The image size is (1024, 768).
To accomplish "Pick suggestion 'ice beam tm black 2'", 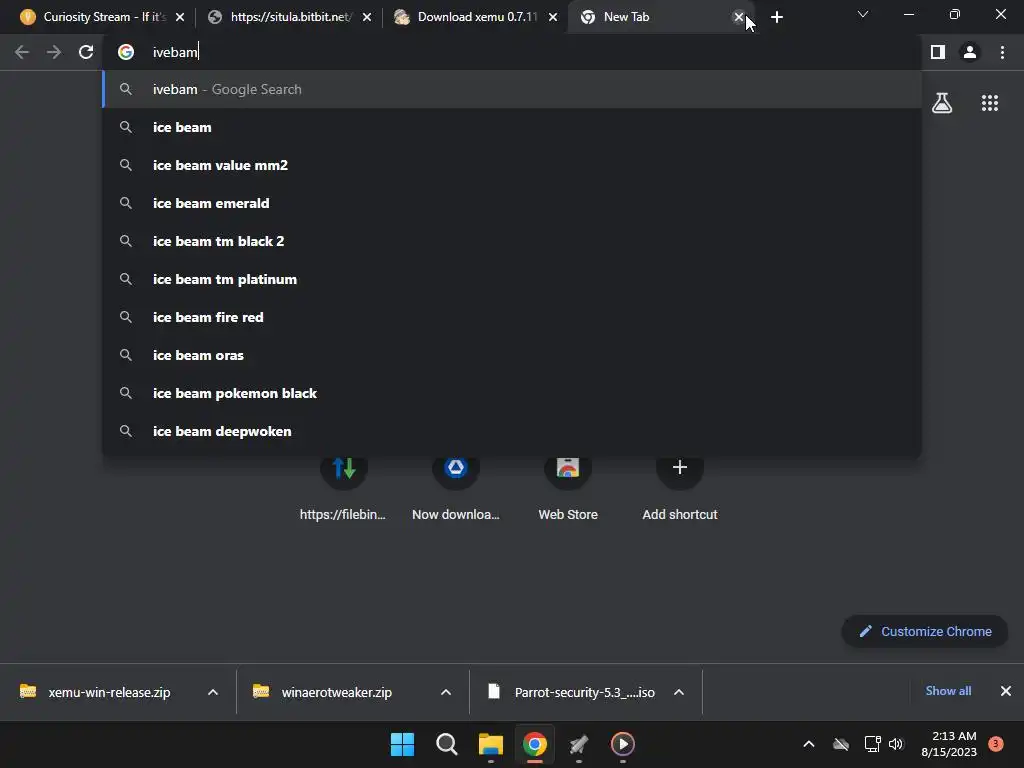I will [x=512, y=241].
